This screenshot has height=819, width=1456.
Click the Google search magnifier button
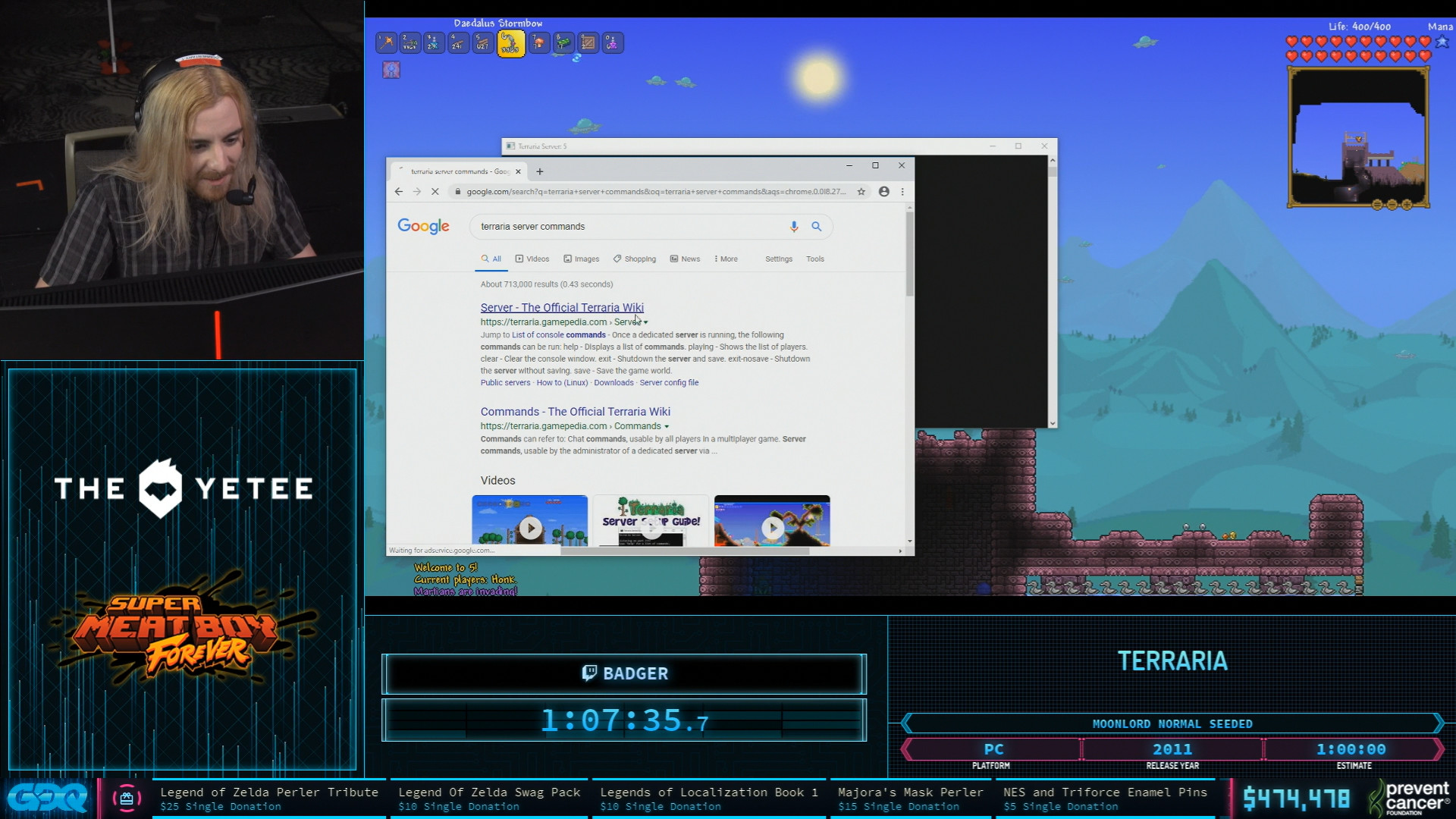click(817, 226)
